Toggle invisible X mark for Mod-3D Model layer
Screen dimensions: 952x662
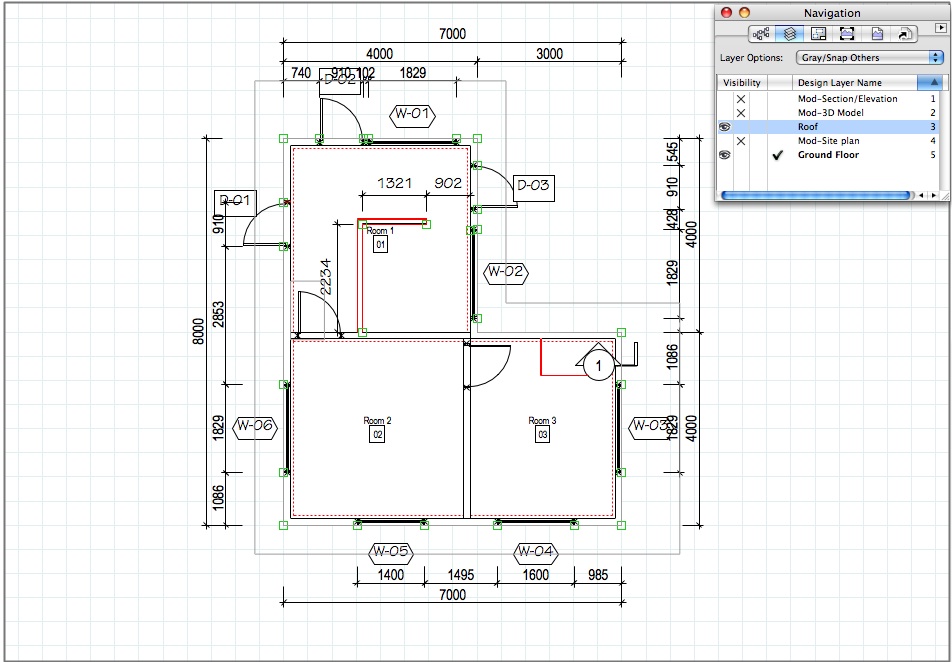click(741, 113)
